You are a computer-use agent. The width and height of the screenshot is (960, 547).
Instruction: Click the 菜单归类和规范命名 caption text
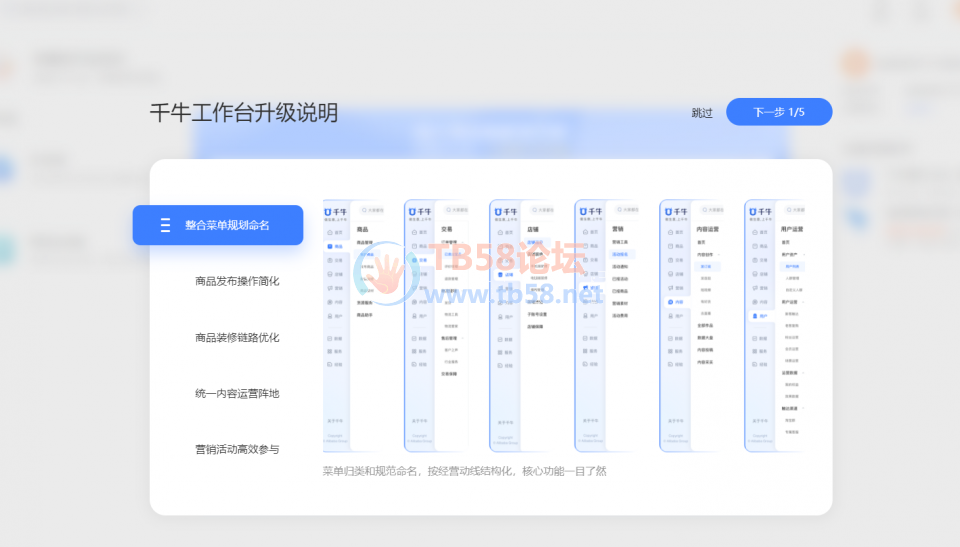[465, 471]
